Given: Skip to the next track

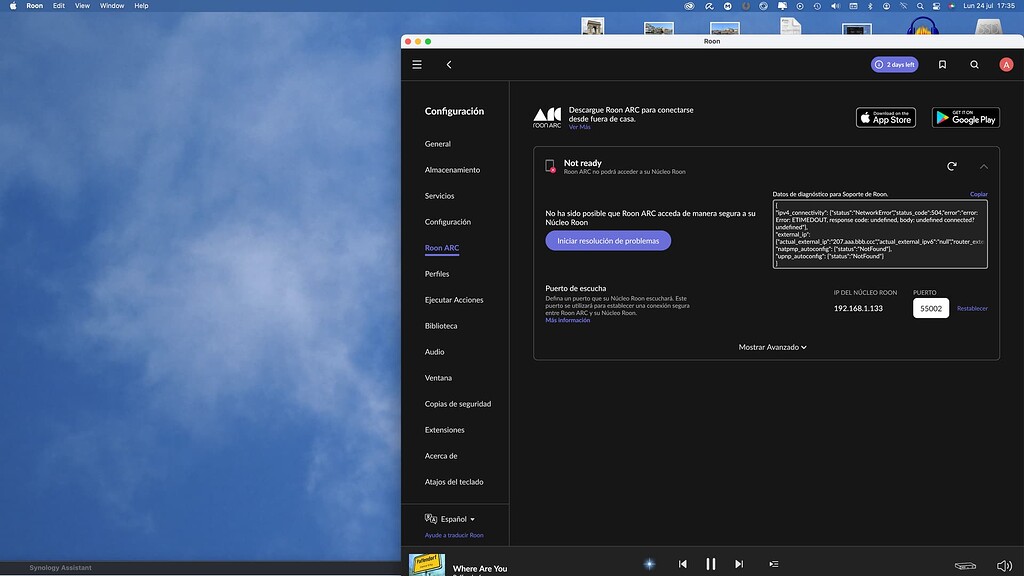Looking at the screenshot, I should click(x=739, y=564).
